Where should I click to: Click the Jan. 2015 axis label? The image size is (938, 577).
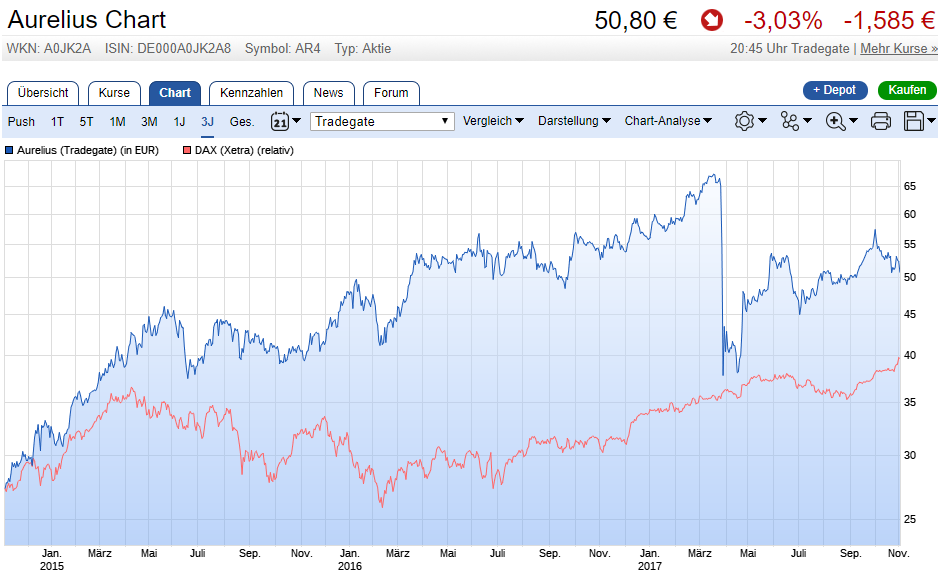tap(51, 560)
